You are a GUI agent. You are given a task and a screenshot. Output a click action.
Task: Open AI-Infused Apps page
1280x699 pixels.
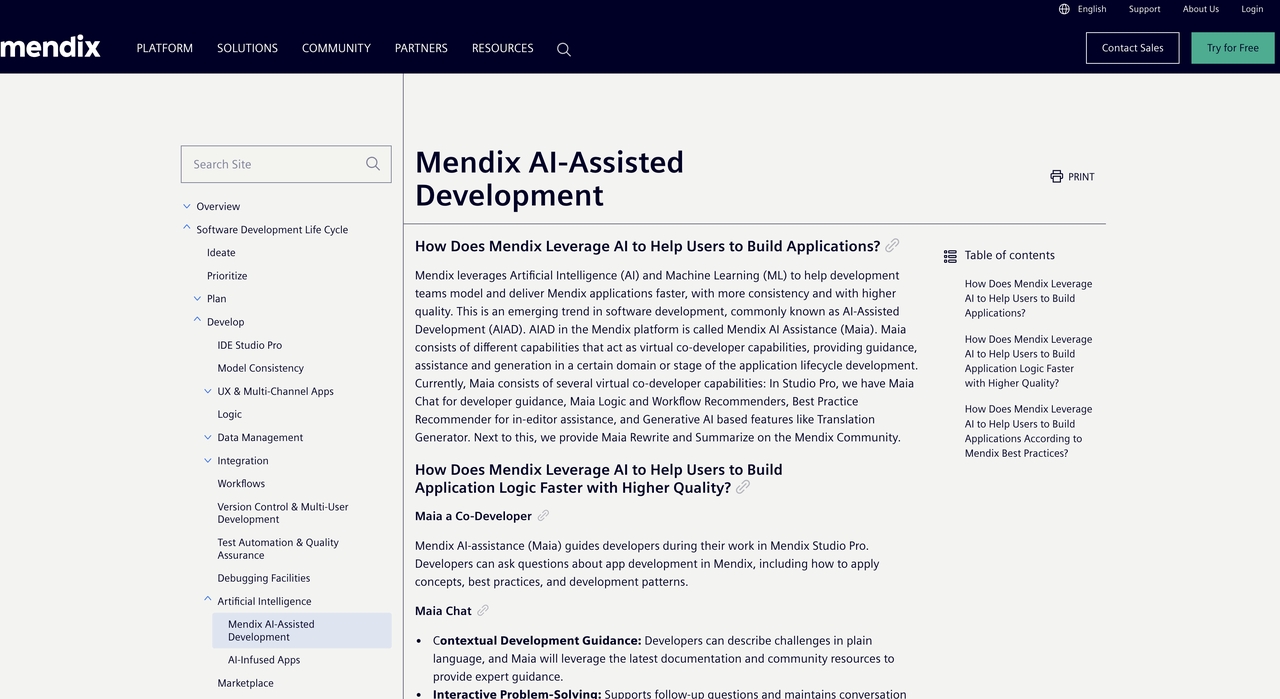(264, 660)
